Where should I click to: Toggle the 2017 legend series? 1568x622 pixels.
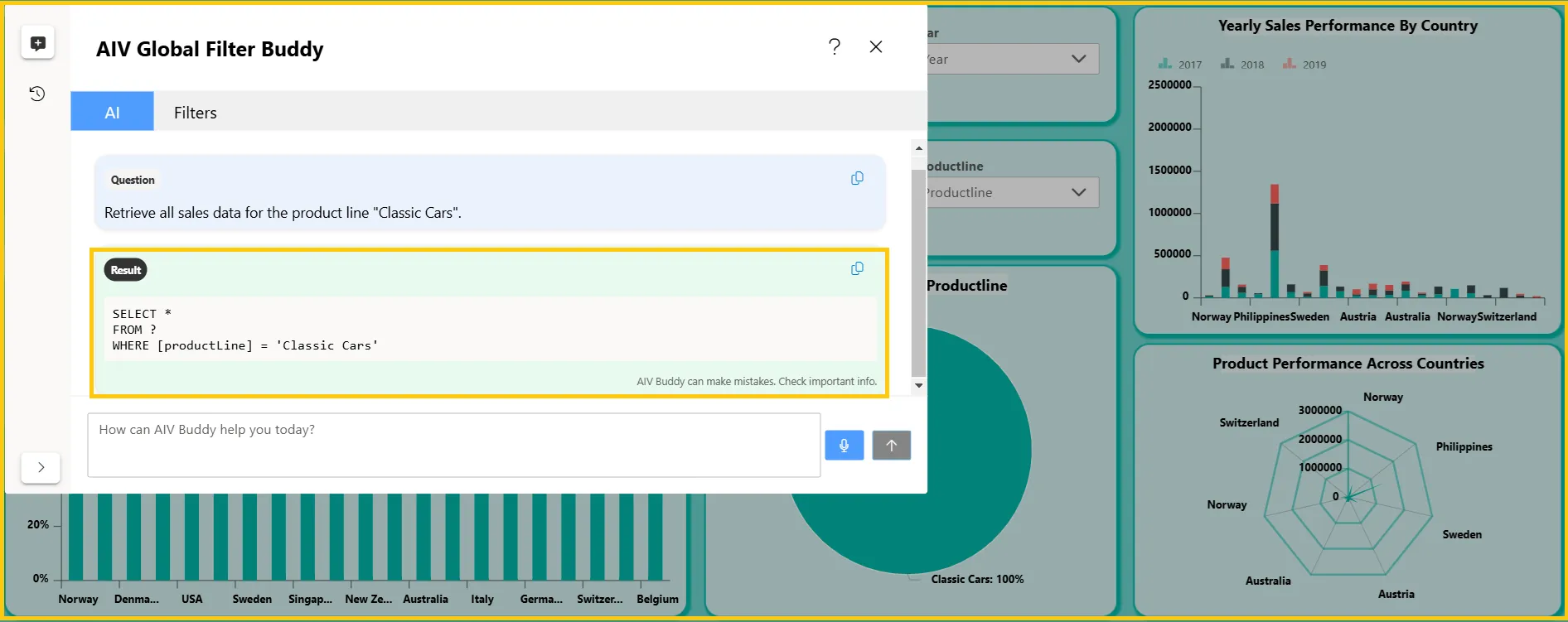(1179, 64)
